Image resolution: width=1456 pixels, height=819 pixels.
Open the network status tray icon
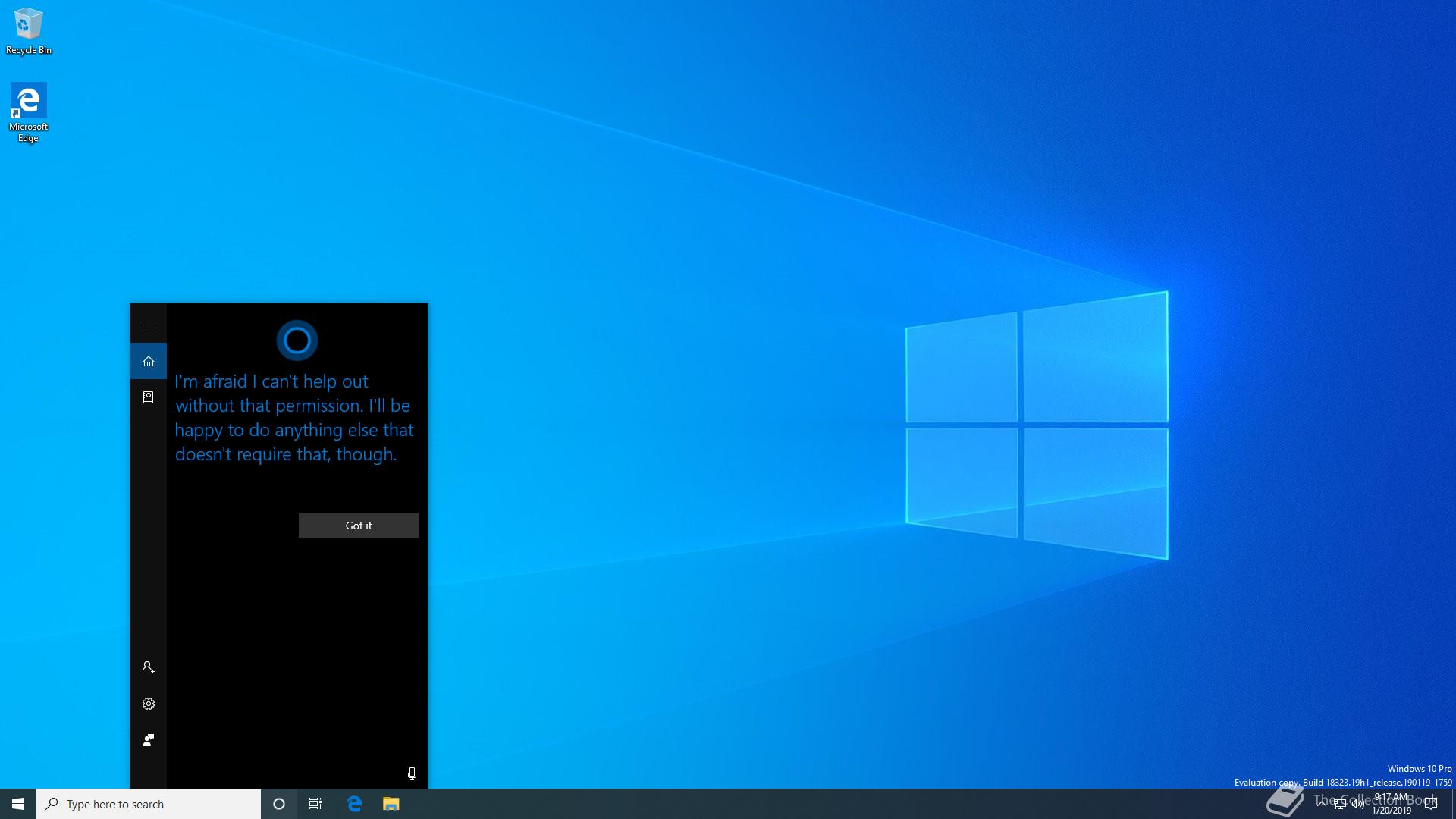(1340, 804)
